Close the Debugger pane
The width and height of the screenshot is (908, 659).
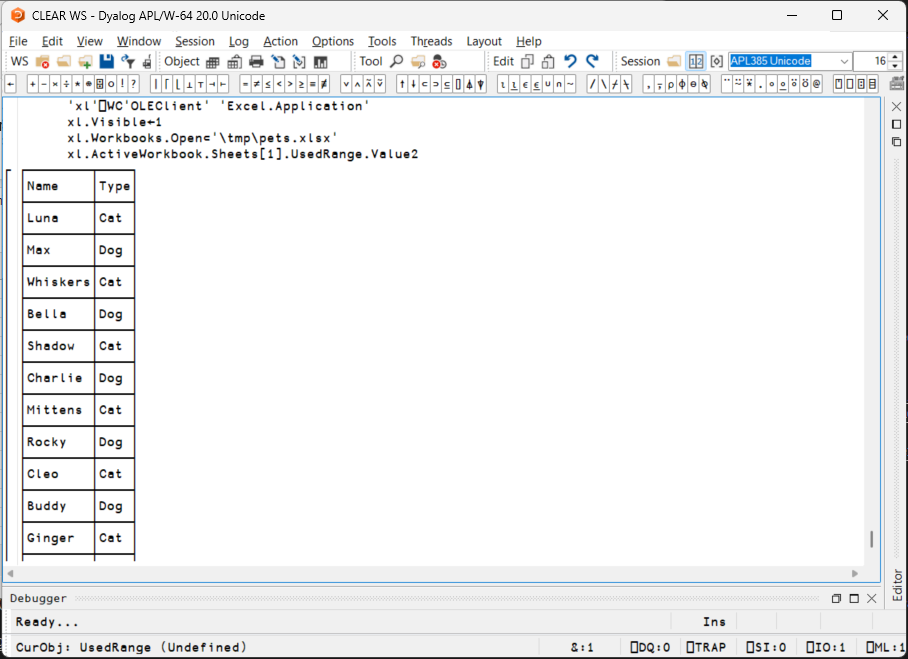(872, 598)
